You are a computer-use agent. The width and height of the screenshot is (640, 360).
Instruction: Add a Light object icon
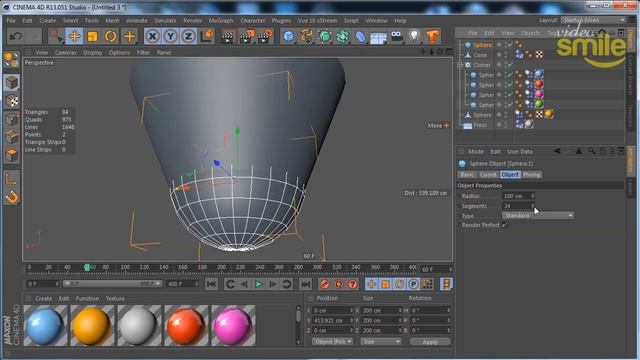coord(414,36)
